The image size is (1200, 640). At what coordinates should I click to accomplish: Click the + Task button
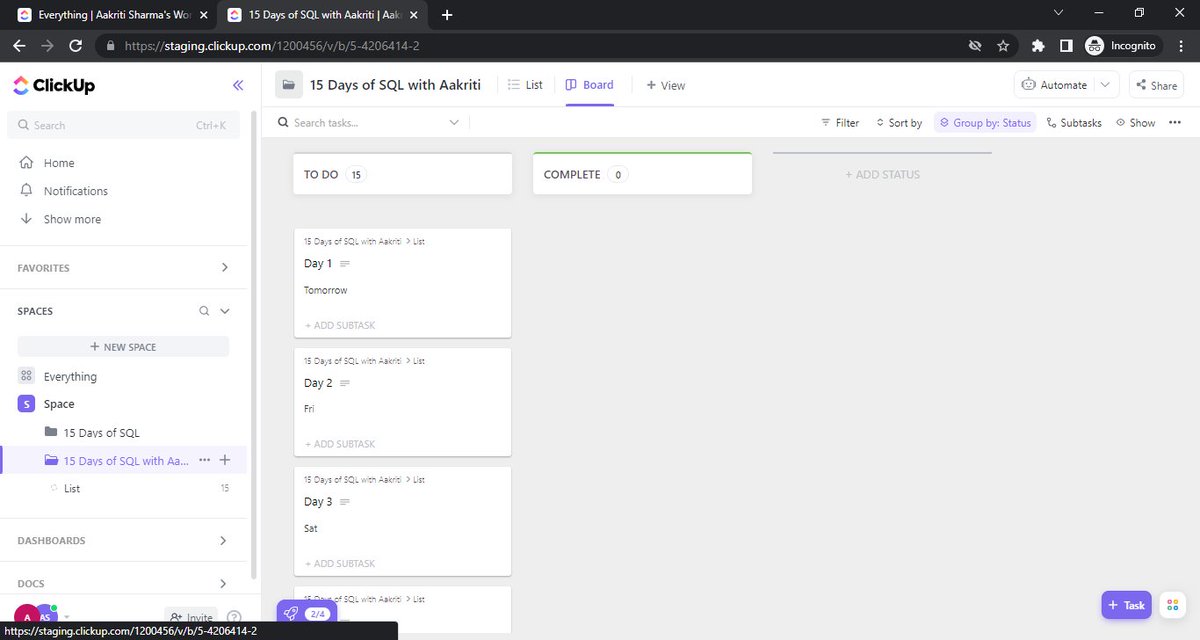point(1126,605)
